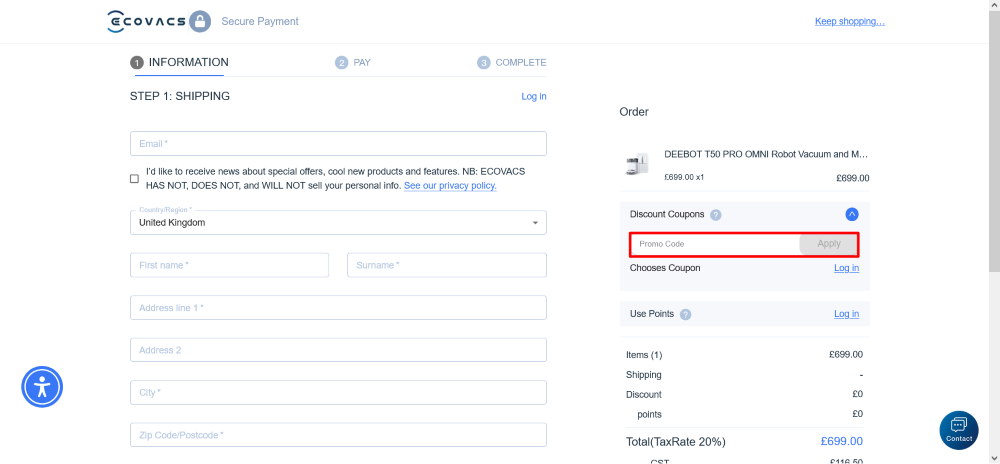Click the Total £699.00 amount

click(x=841, y=441)
